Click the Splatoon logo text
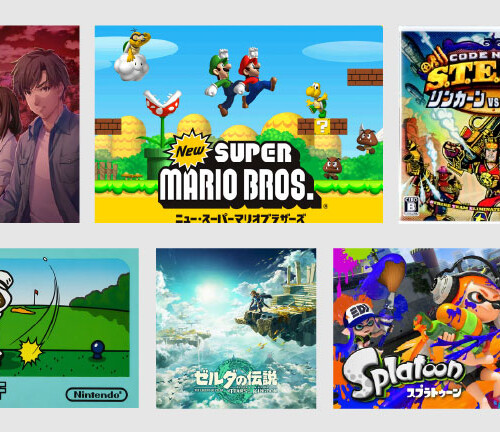Viewport: 500px width, 432px height. (x=403, y=373)
